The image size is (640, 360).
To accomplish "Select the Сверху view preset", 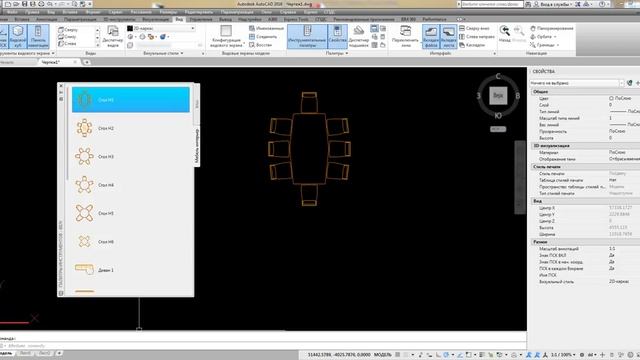I will point(68,30).
